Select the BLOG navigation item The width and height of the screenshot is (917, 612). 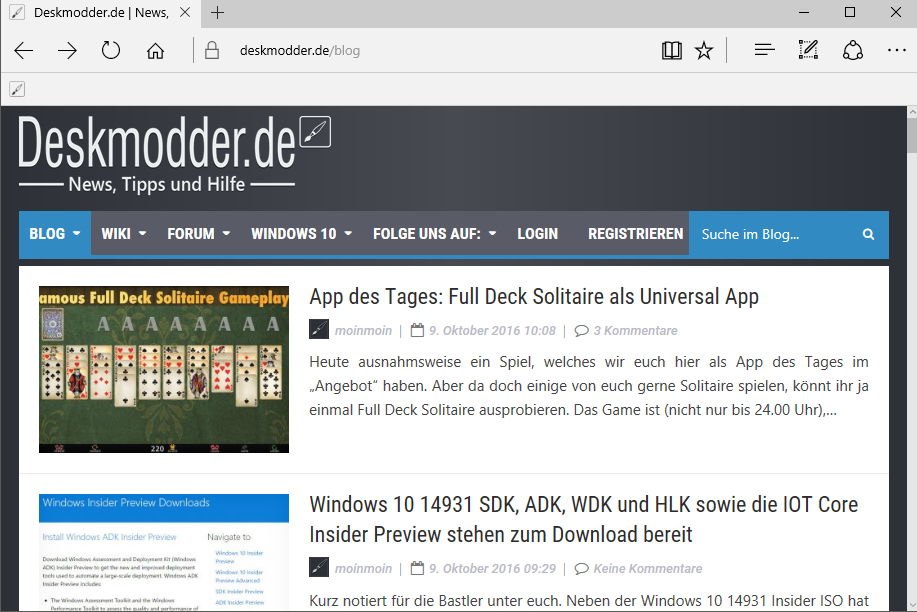tap(55, 233)
